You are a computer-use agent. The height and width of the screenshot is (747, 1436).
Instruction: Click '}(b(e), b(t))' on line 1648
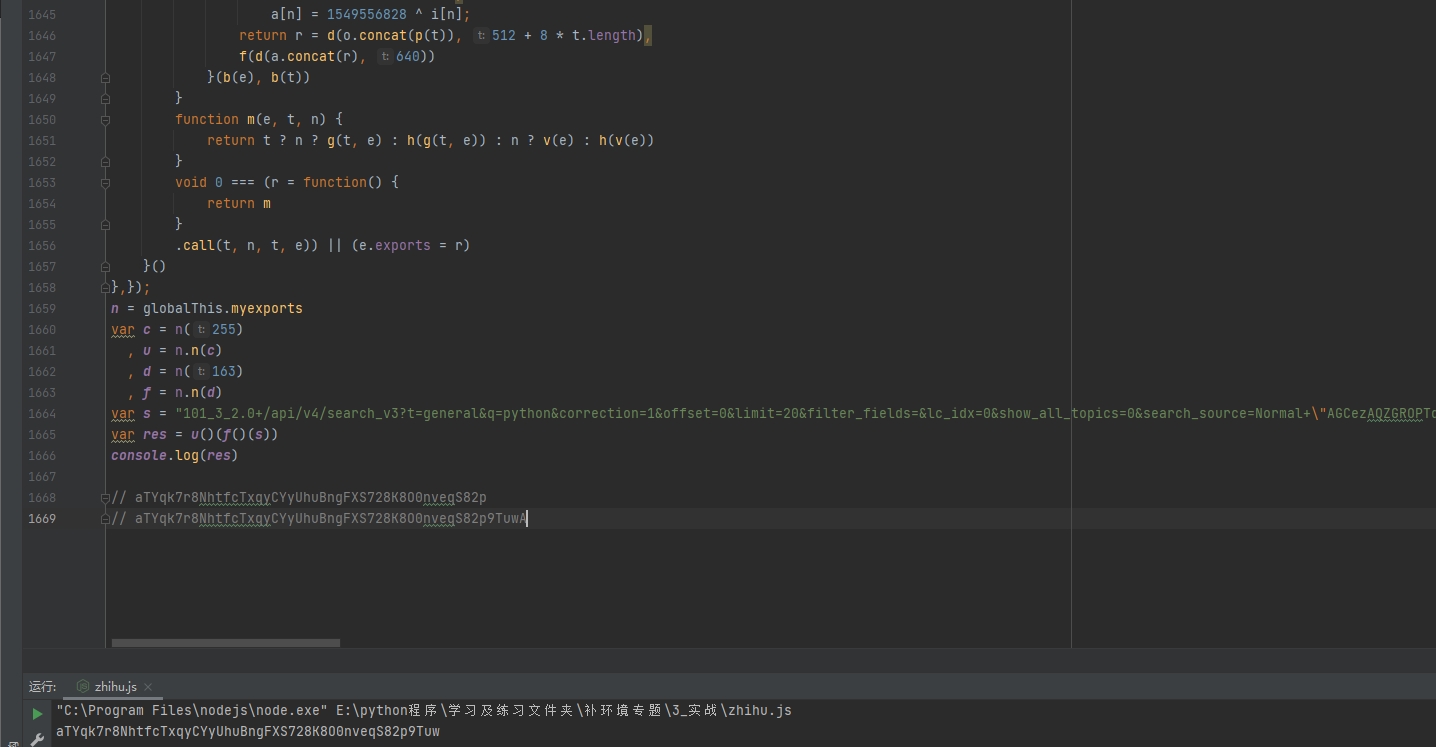pos(259,77)
